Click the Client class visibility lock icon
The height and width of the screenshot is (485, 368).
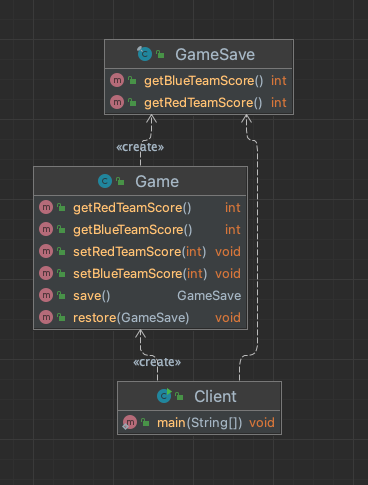pyautogui.click(x=179, y=396)
